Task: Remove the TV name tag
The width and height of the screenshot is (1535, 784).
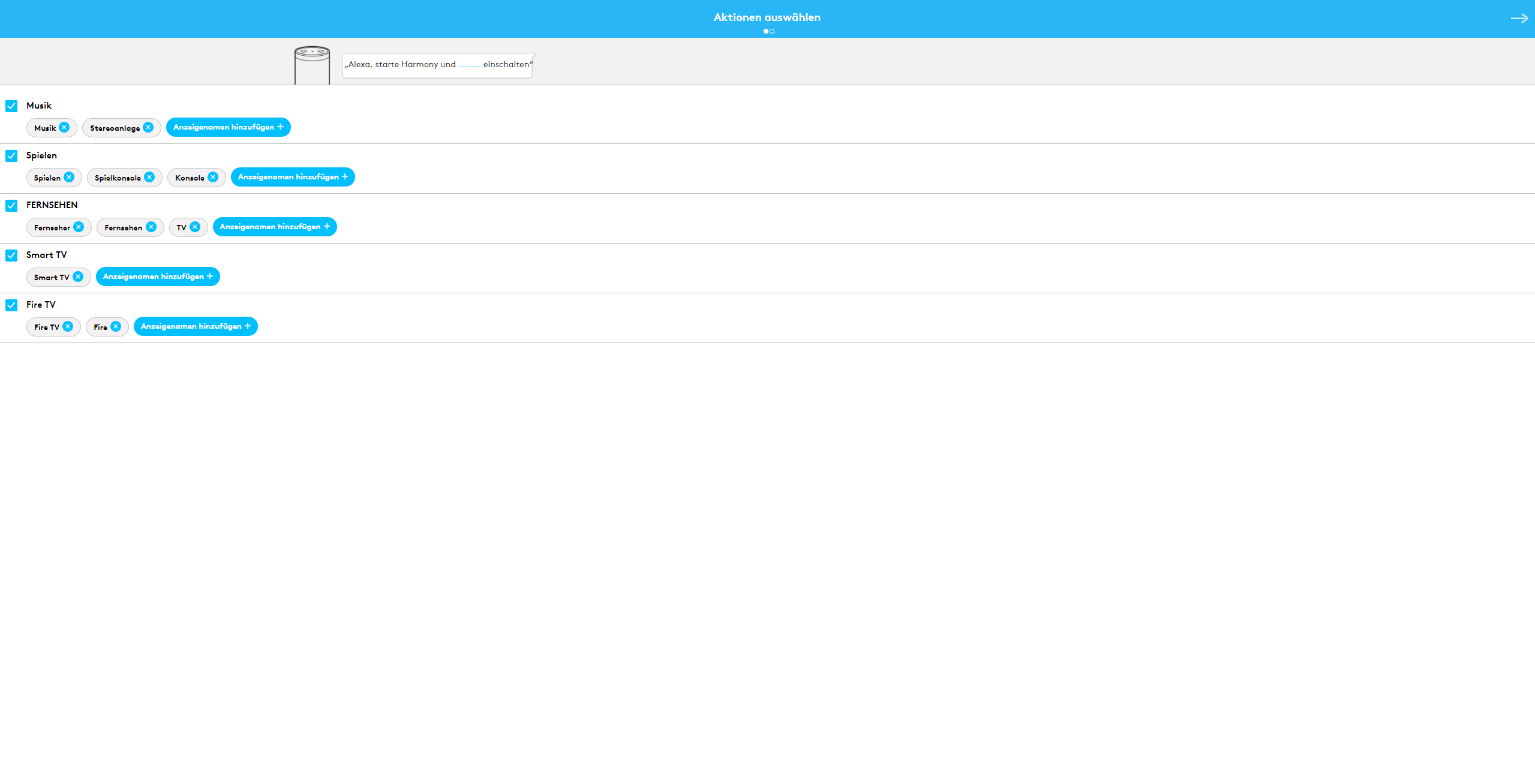Action: pos(195,227)
